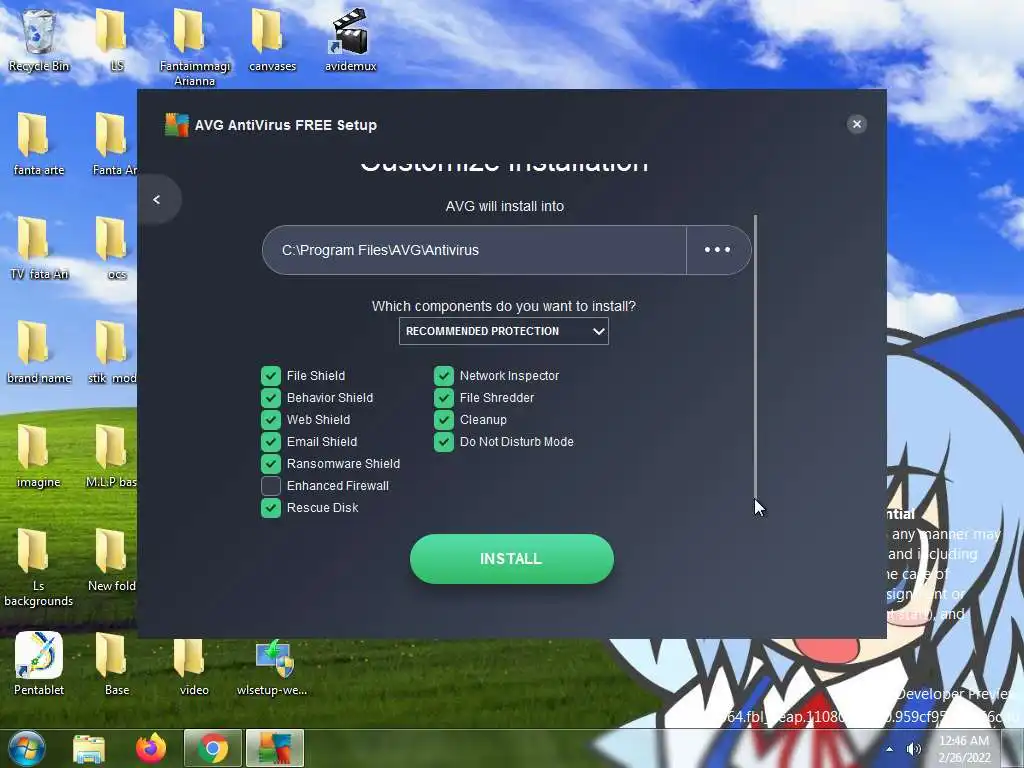Select the New fold folder icon
The height and width of the screenshot is (768, 1024).
[x=112, y=560]
